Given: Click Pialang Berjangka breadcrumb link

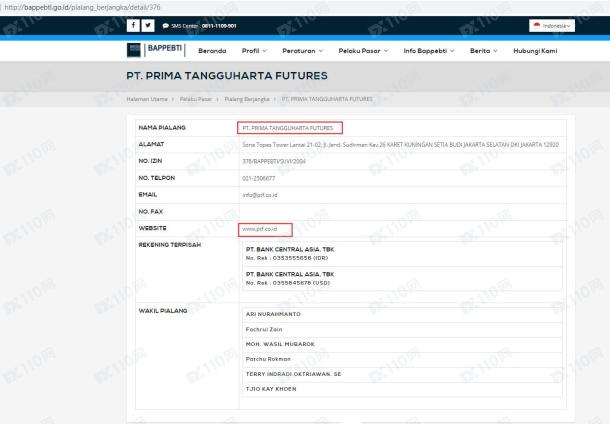Looking at the screenshot, I should point(247,99).
